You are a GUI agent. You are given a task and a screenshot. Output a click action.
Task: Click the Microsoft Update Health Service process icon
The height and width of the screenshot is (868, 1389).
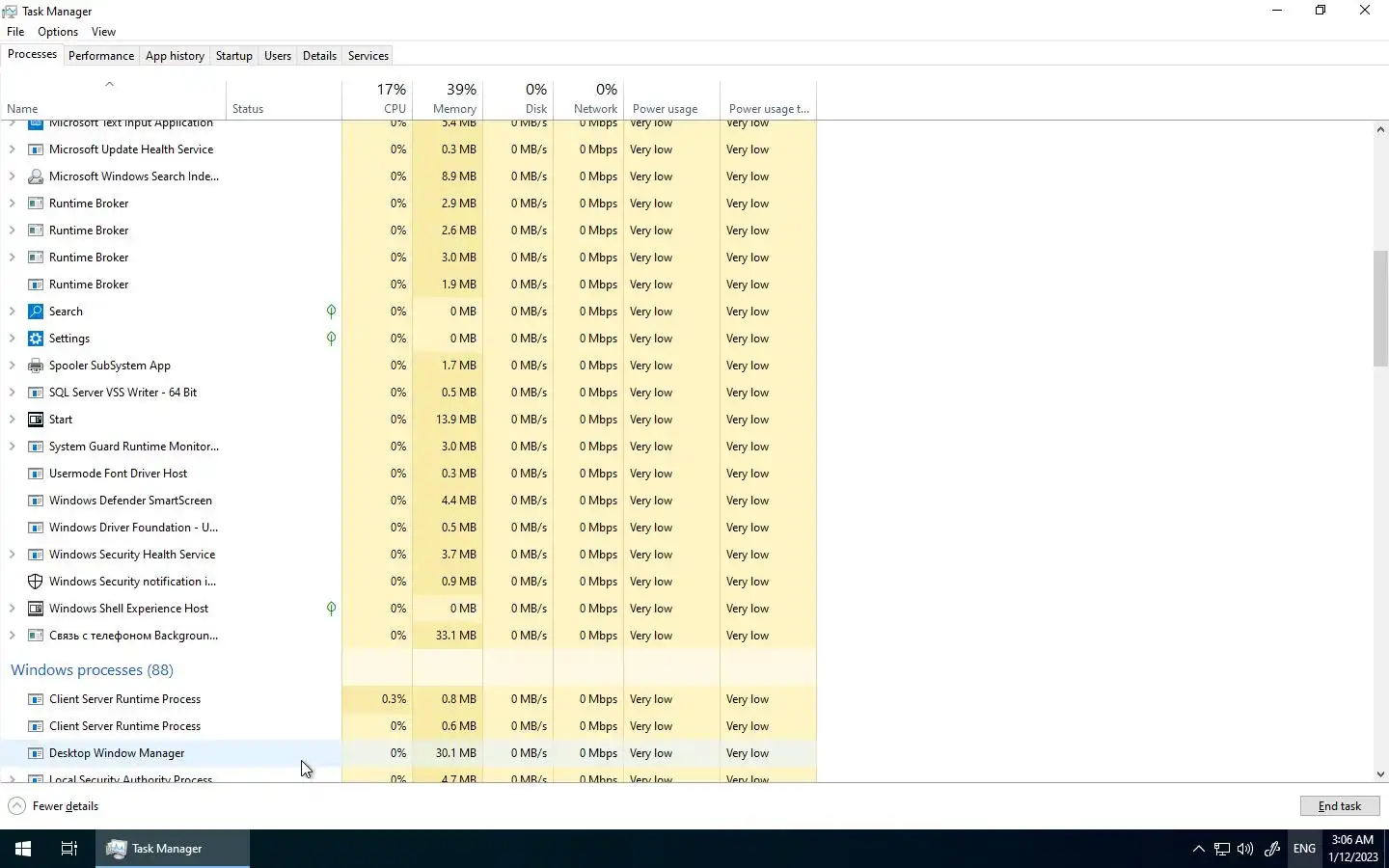click(x=36, y=149)
